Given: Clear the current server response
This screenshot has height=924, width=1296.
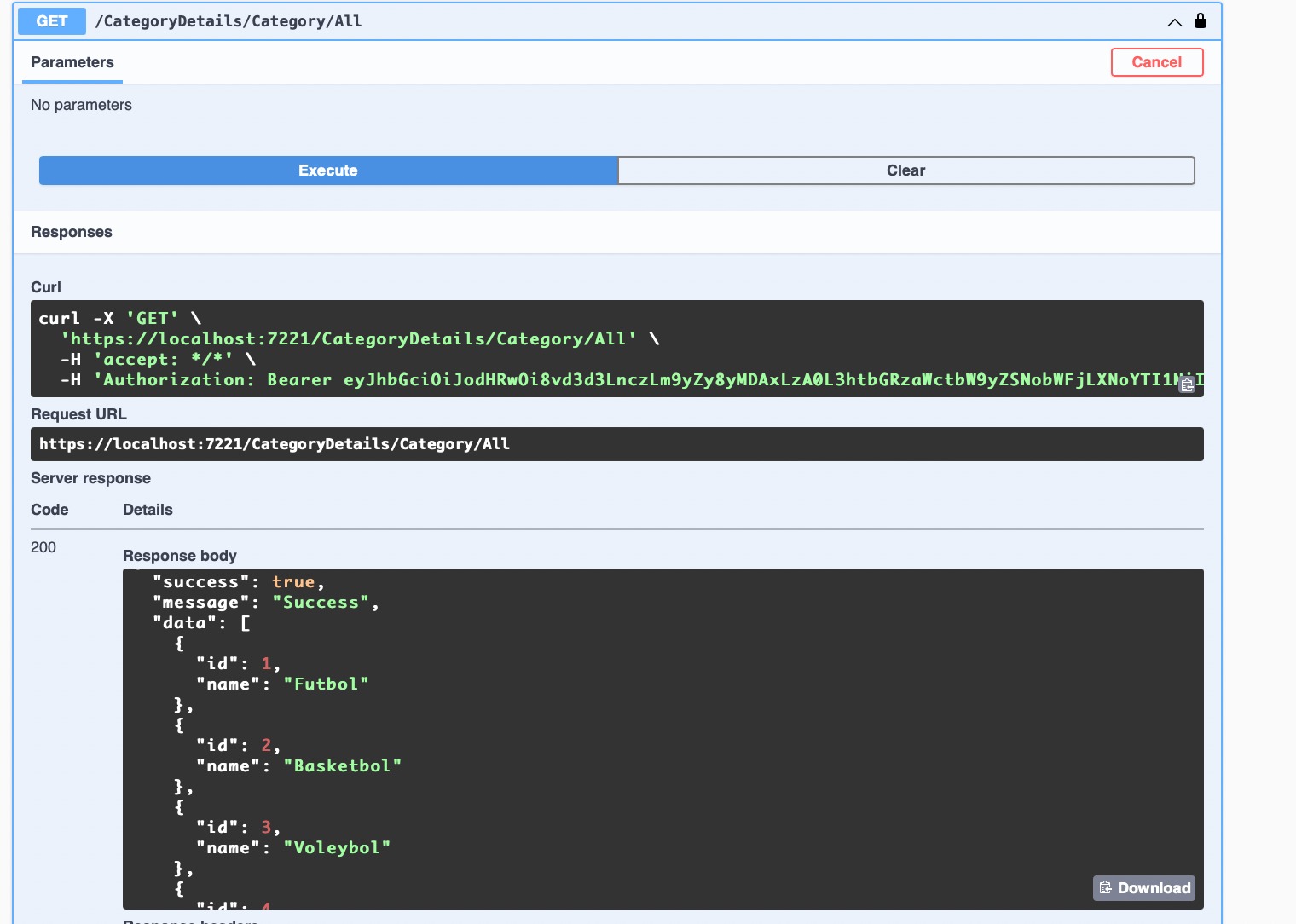Looking at the screenshot, I should tap(905, 170).
